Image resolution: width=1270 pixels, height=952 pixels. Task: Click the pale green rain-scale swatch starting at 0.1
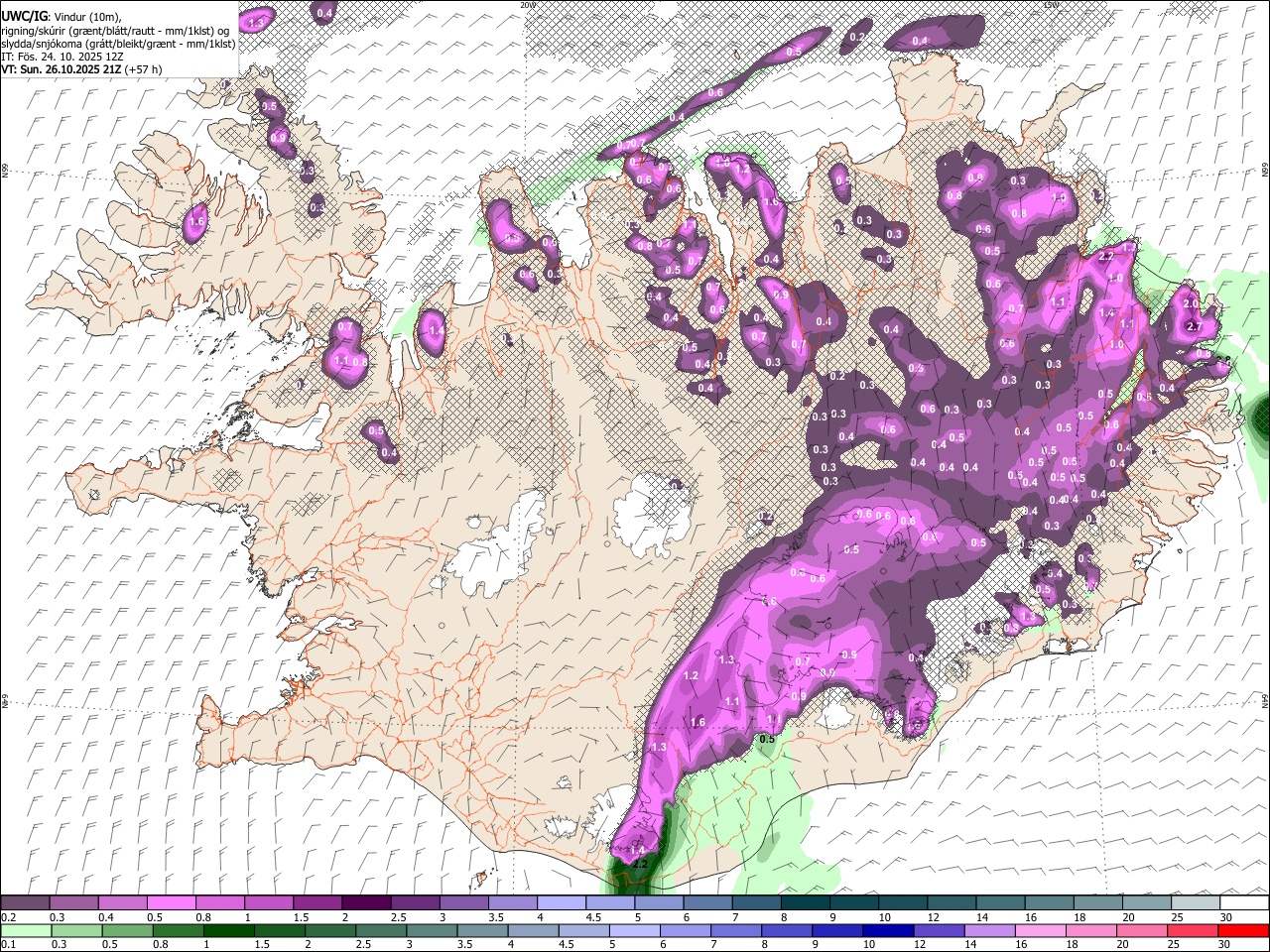tap(25, 930)
